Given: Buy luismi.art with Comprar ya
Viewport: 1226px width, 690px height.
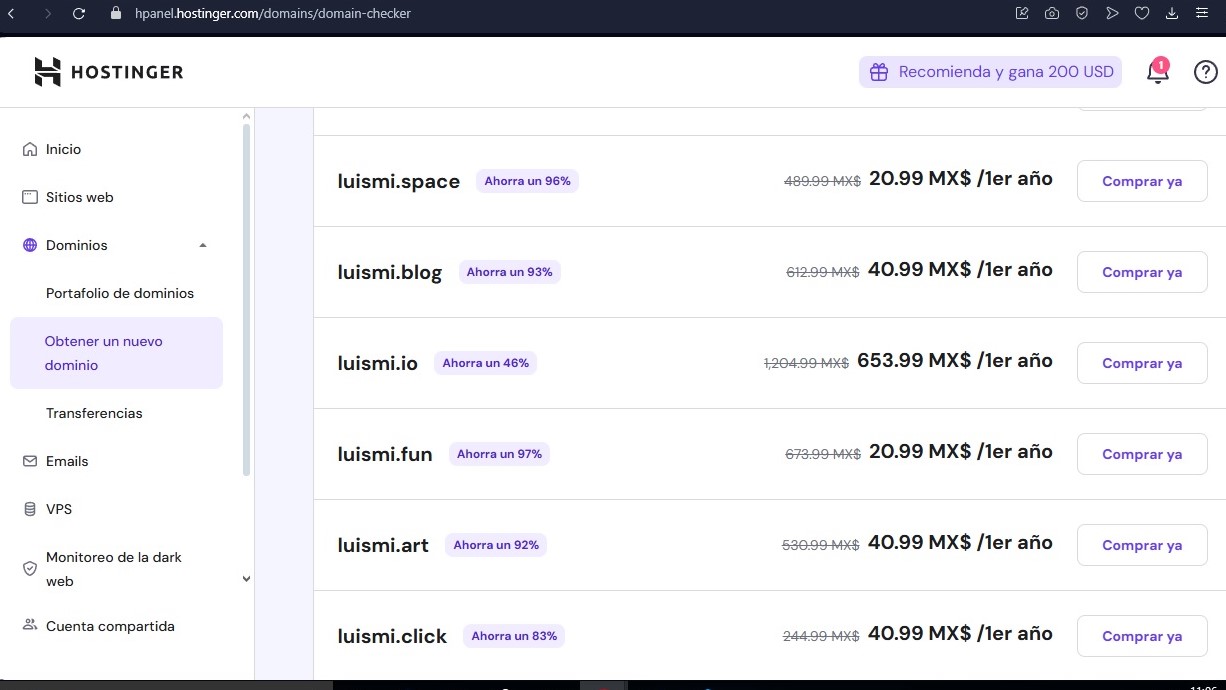Looking at the screenshot, I should point(1142,545).
